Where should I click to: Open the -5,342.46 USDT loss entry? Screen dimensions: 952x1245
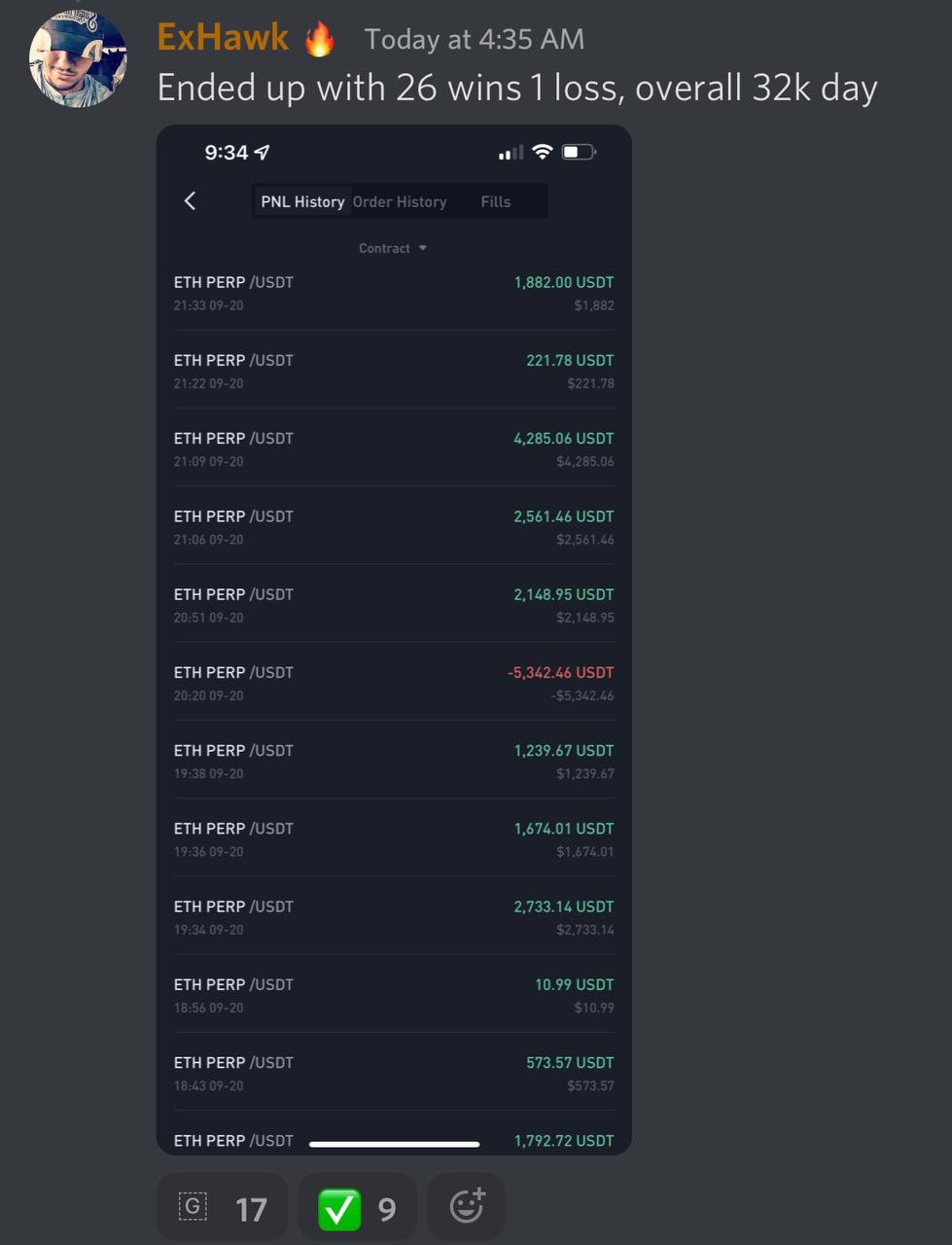[x=394, y=683]
